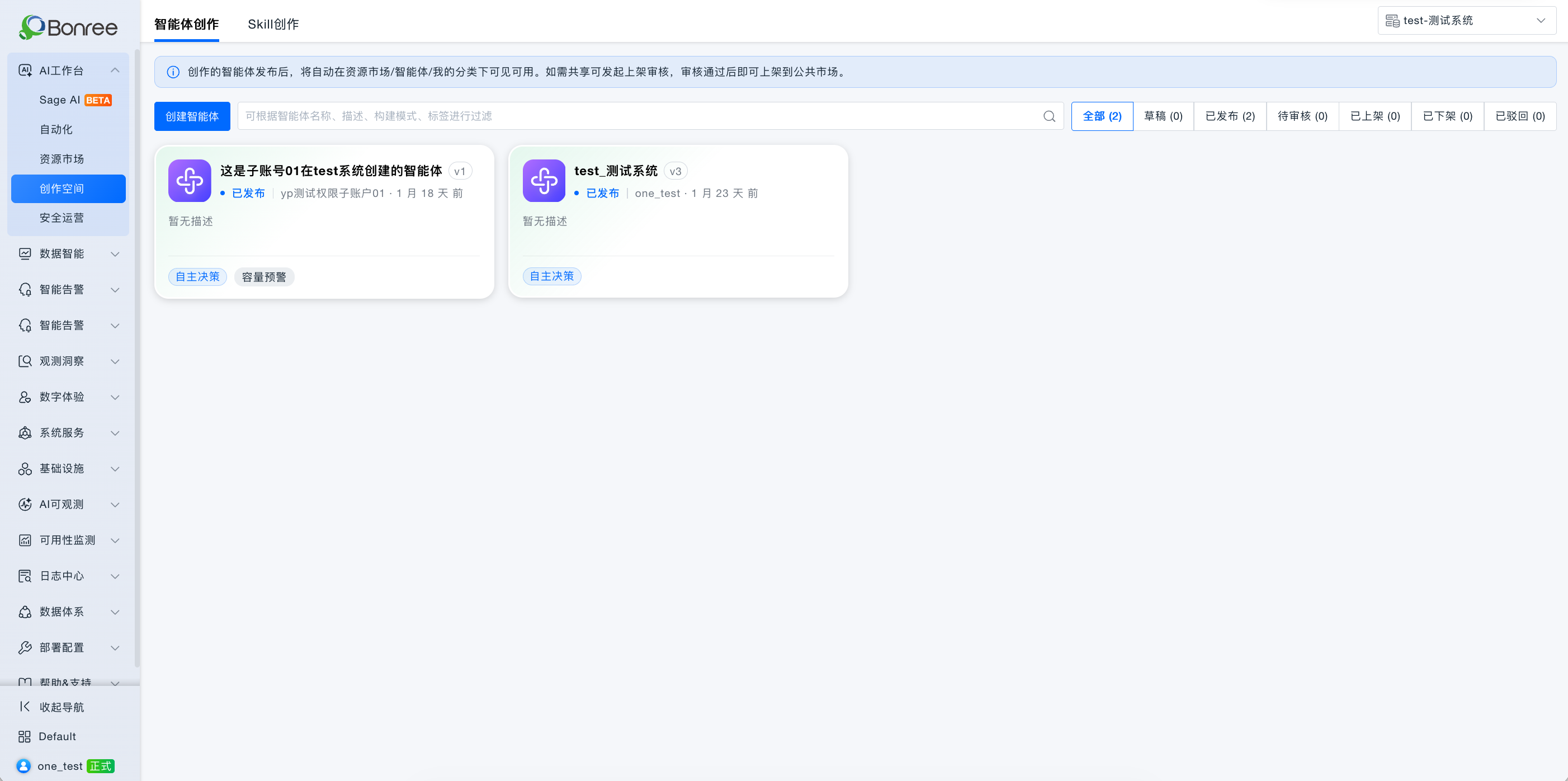Click the v3 version badge
Viewport: 1568px width, 781px height.
pos(676,172)
